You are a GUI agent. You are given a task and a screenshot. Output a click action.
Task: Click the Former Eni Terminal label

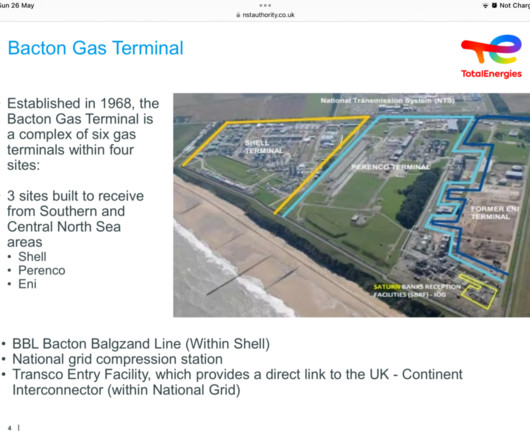pos(495,213)
